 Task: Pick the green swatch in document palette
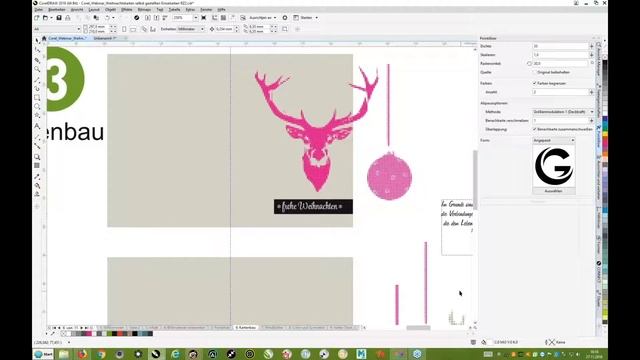tap(109, 334)
